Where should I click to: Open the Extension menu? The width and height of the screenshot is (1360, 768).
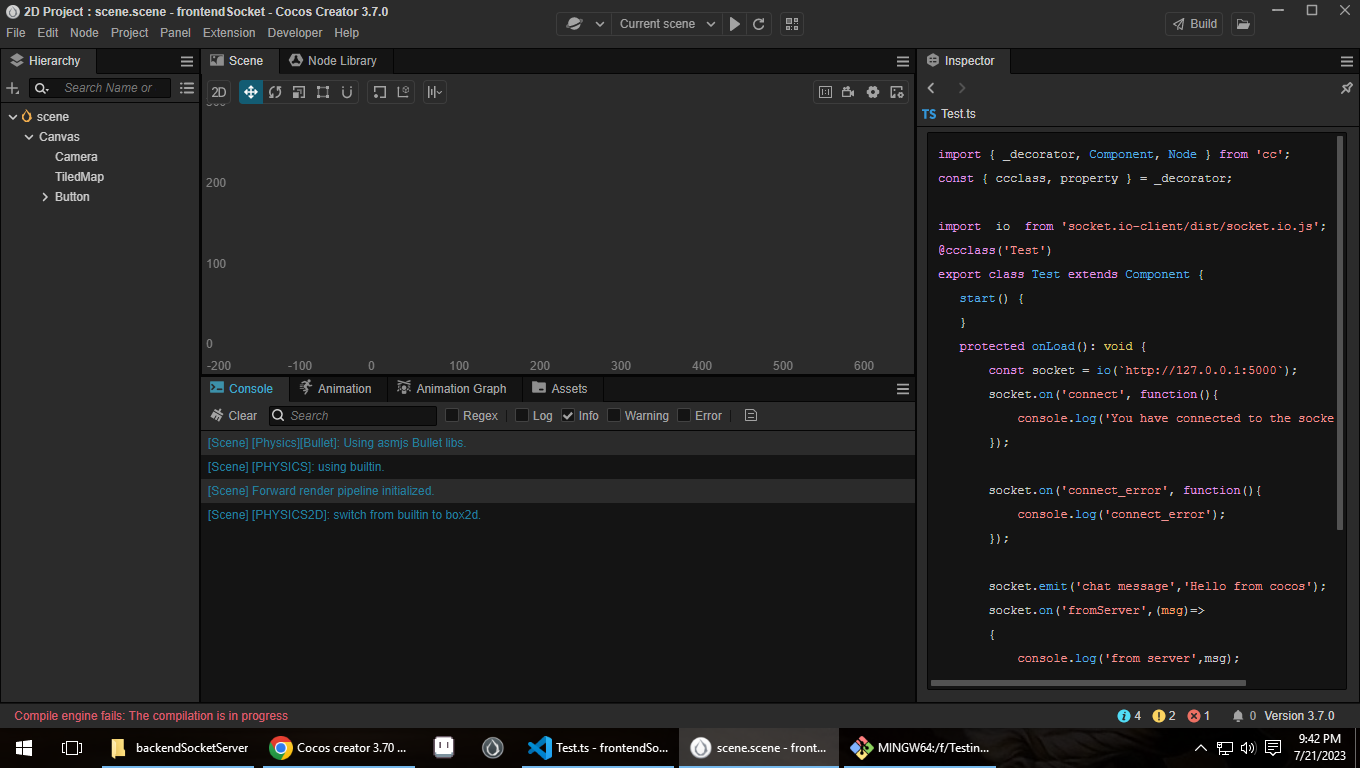pos(229,33)
